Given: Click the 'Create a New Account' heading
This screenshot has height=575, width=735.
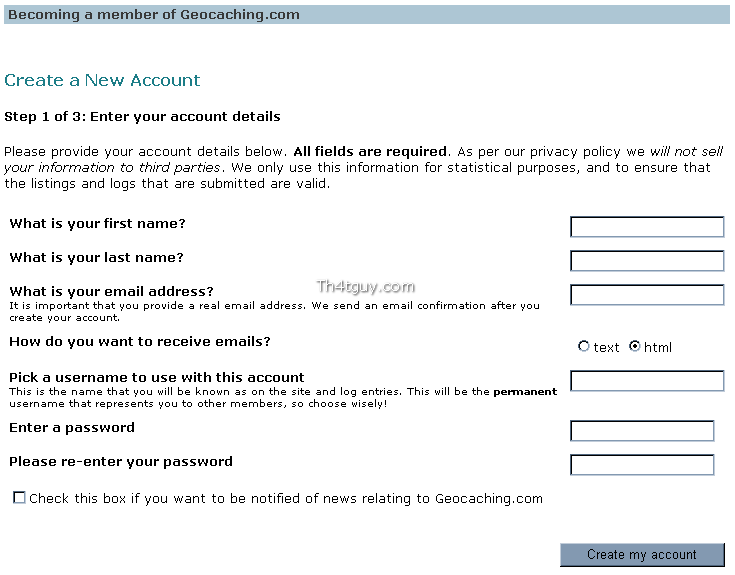Looking at the screenshot, I should 102,80.
